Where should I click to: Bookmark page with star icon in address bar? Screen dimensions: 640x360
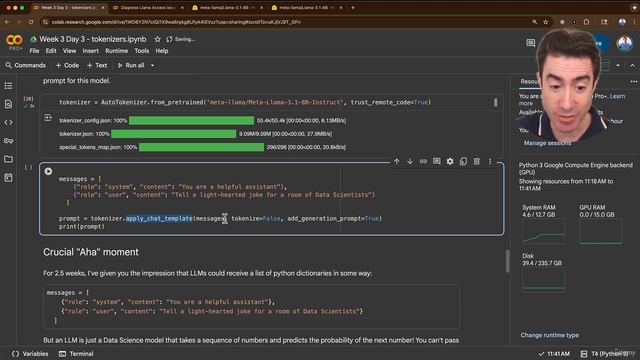(x=545, y=22)
